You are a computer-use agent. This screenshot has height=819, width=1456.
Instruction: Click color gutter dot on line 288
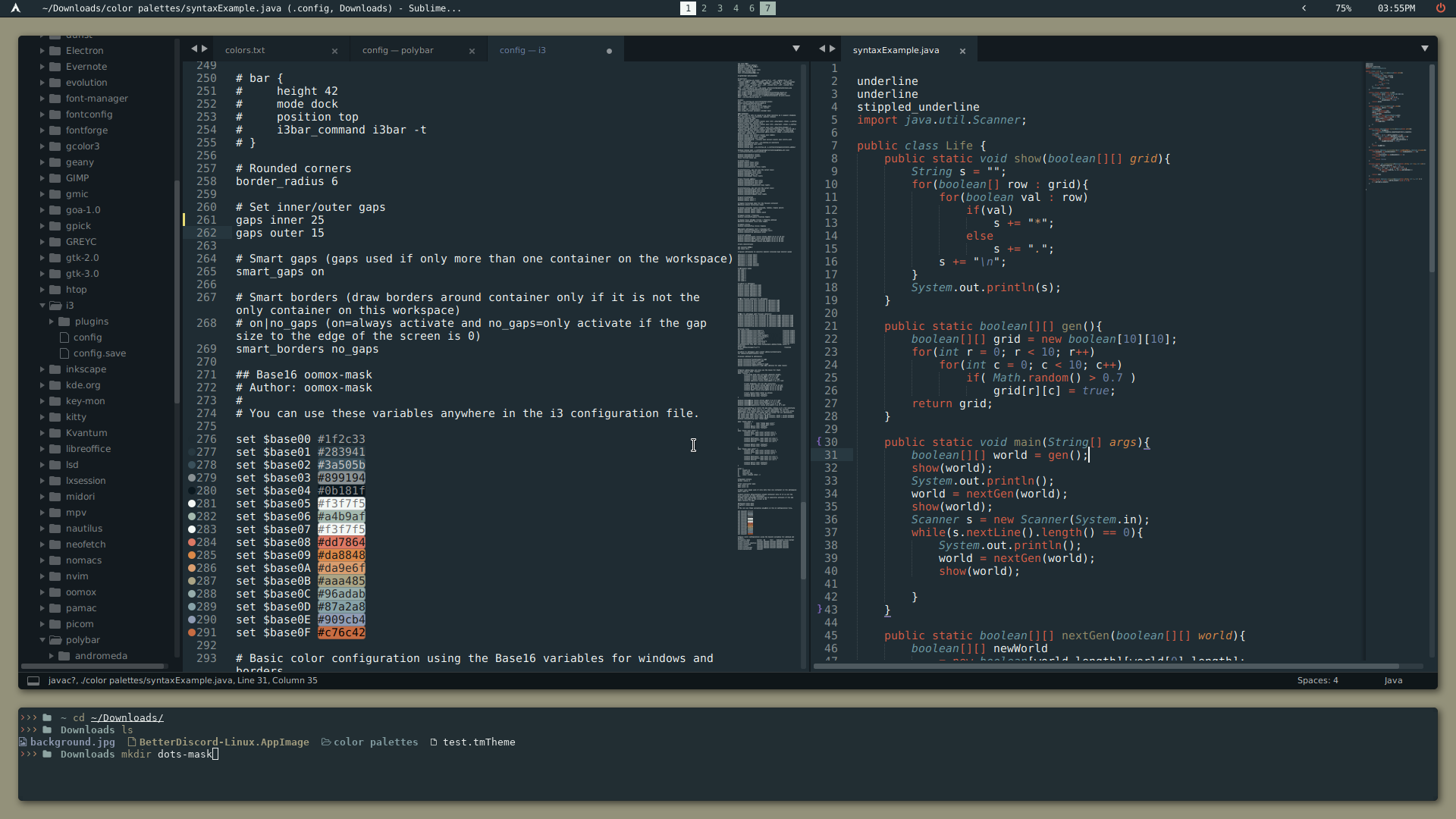tap(192, 595)
